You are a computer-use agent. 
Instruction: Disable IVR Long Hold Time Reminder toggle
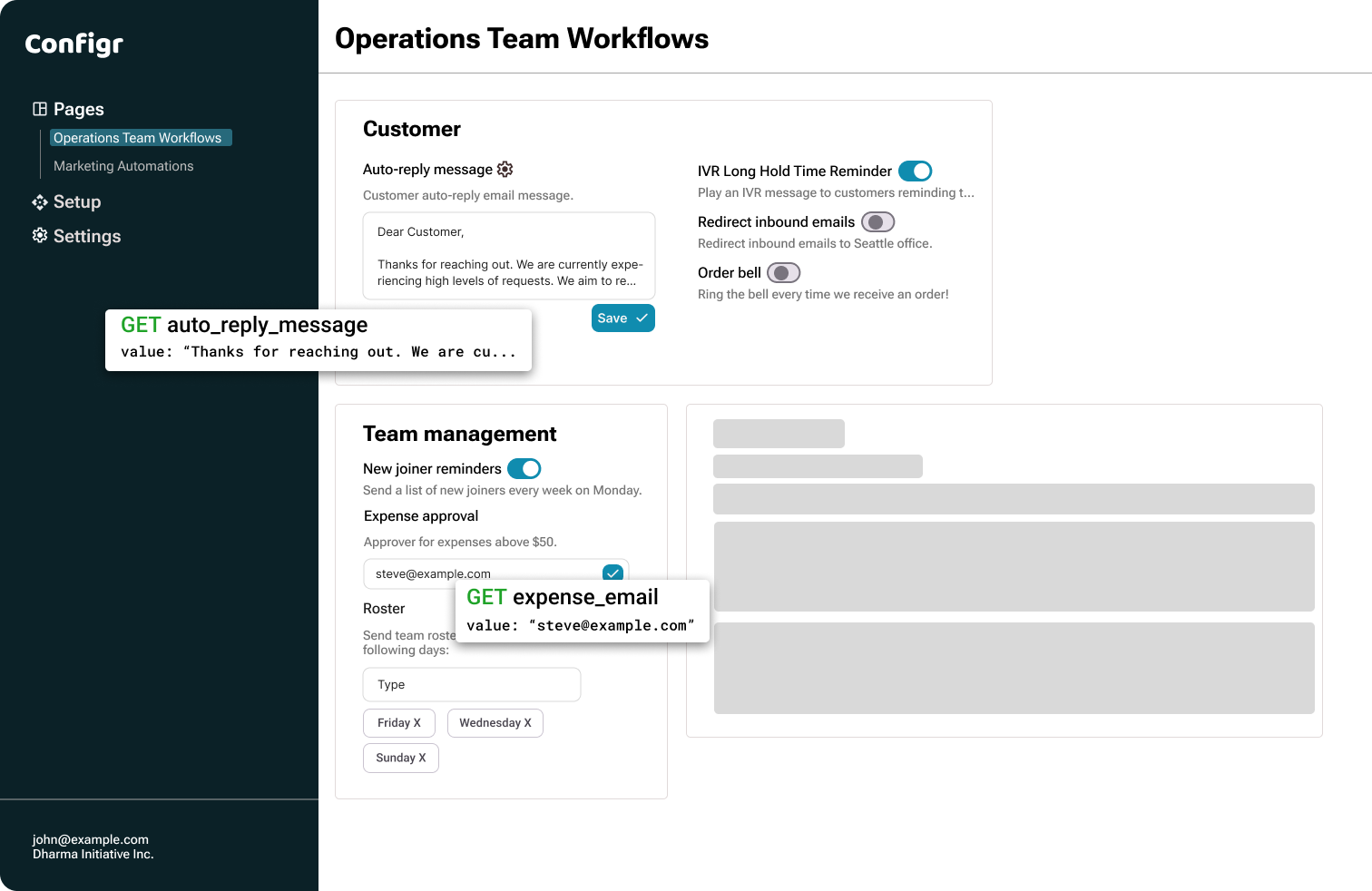click(x=916, y=171)
